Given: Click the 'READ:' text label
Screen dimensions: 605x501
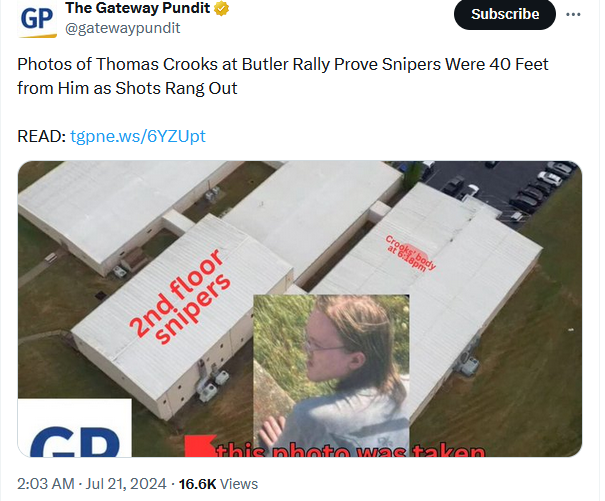Looking at the screenshot, I should tap(42, 136).
